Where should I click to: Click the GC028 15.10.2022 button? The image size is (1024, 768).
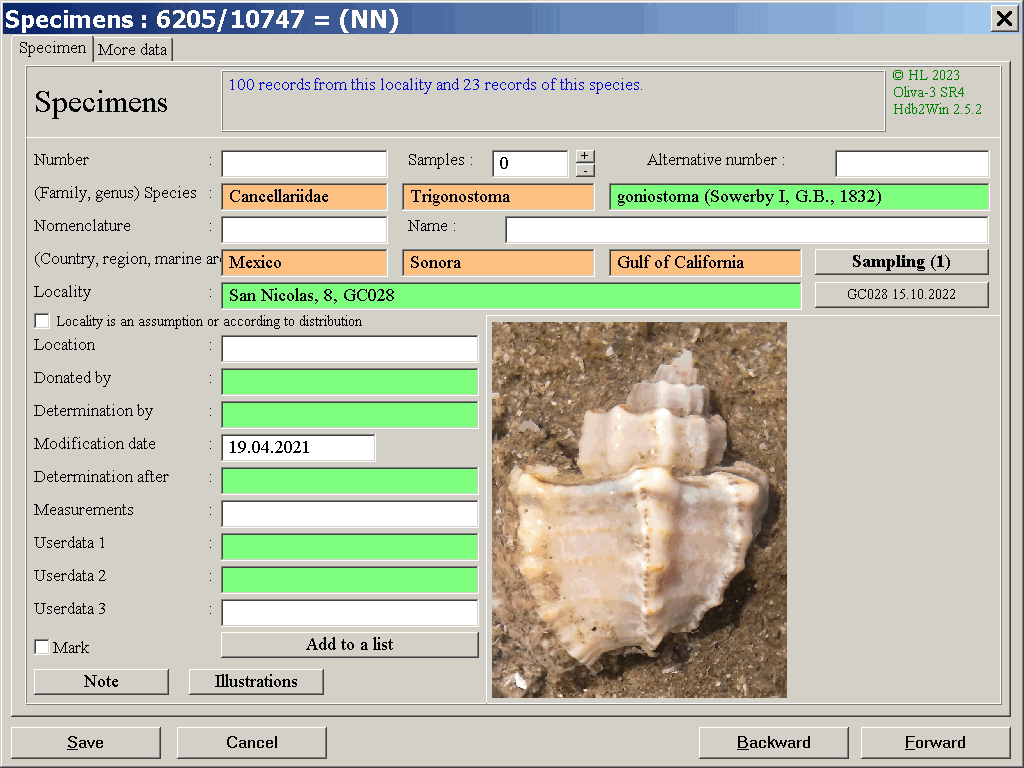click(901, 295)
